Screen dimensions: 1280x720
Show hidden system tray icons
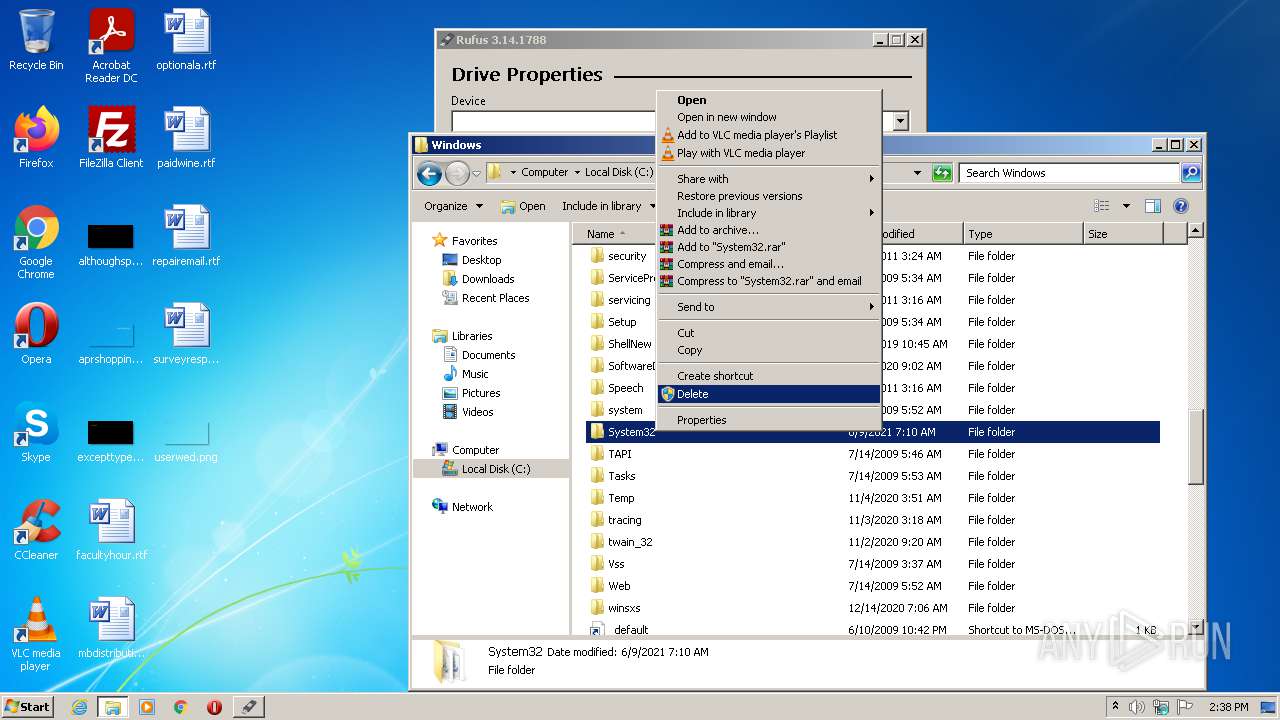[x=1115, y=706]
